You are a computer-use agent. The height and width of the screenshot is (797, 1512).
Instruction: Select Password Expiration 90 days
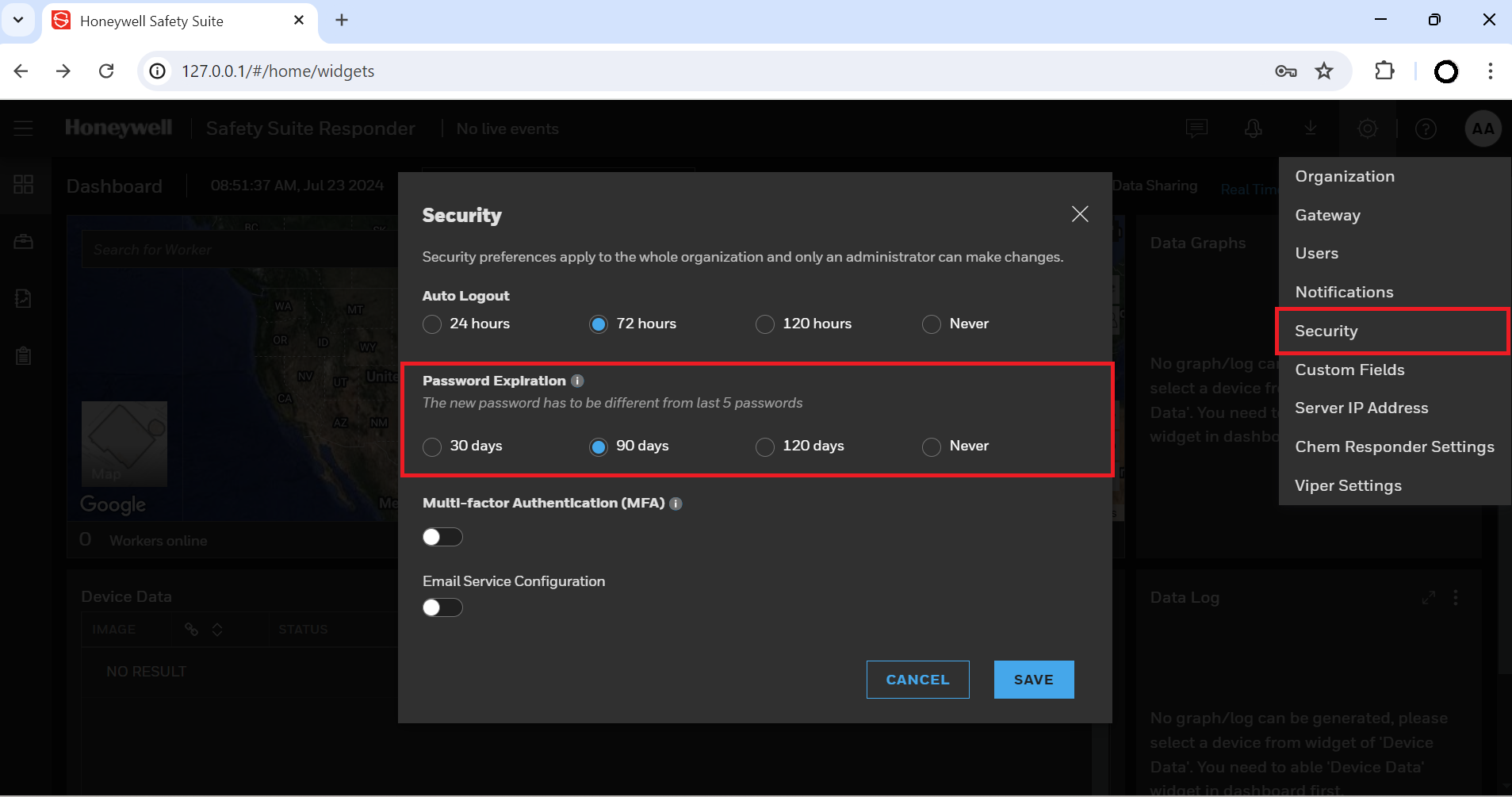click(599, 447)
